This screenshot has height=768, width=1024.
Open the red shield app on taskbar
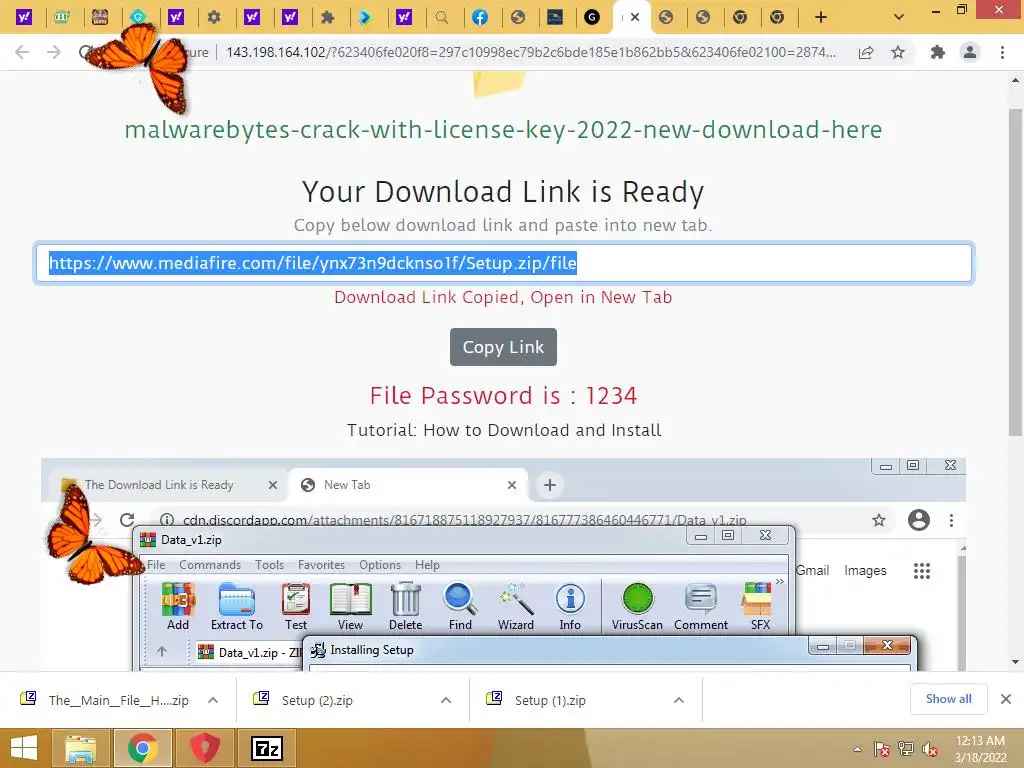tap(204, 748)
